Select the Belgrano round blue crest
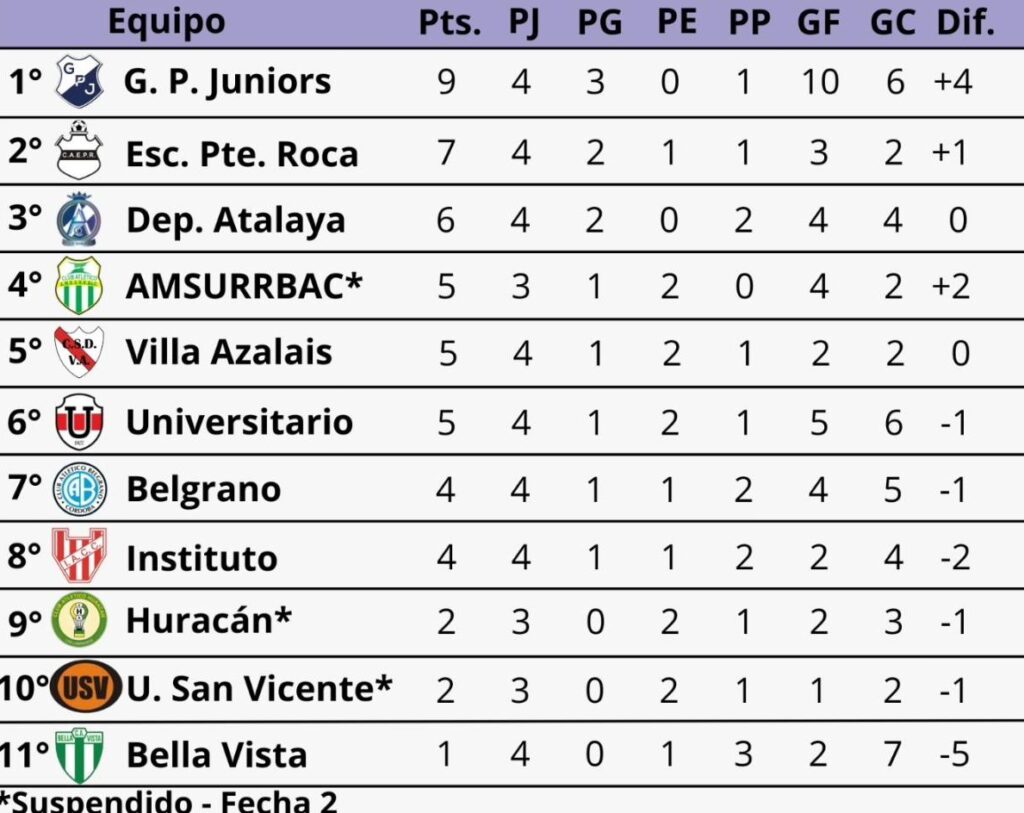1024x813 pixels. tap(79, 489)
